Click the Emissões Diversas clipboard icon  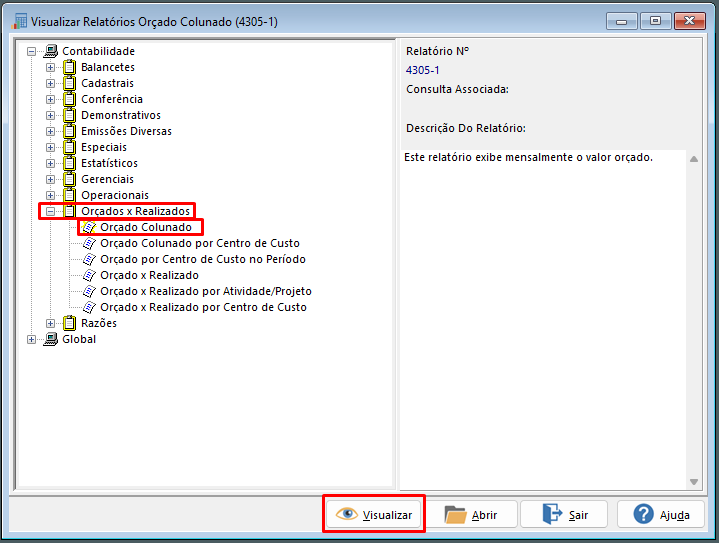coord(69,132)
